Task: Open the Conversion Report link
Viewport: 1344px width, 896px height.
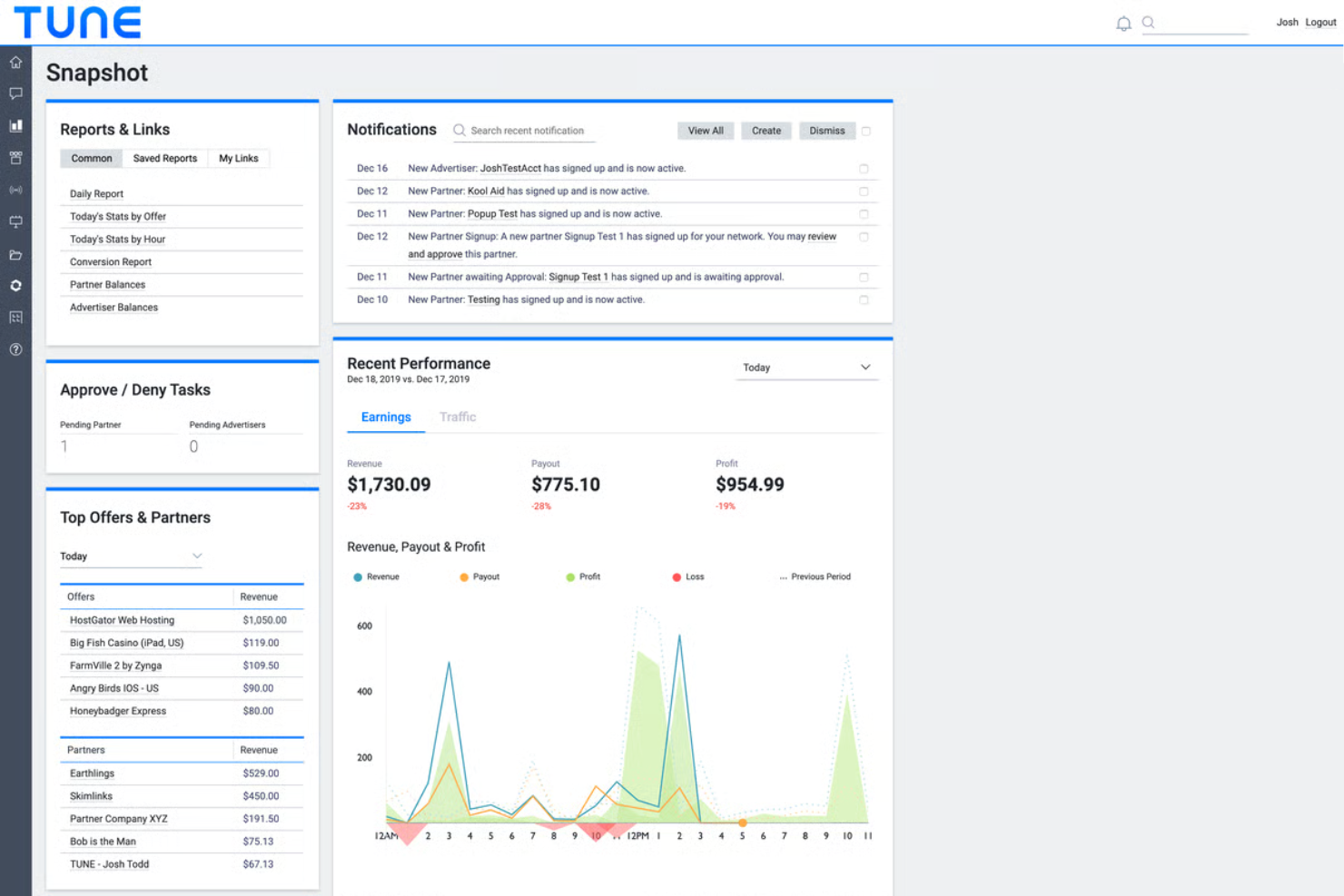Action: click(x=110, y=261)
